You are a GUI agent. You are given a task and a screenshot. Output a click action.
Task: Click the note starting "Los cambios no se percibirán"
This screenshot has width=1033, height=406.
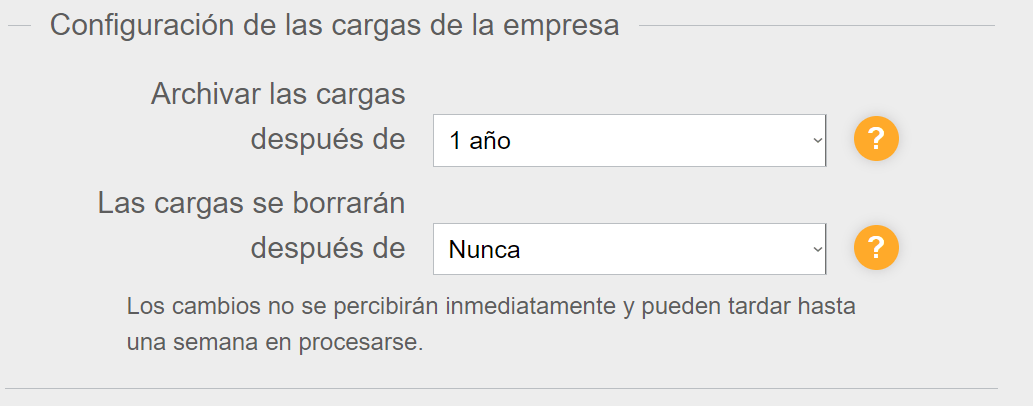pyautogui.click(x=490, y=306)
